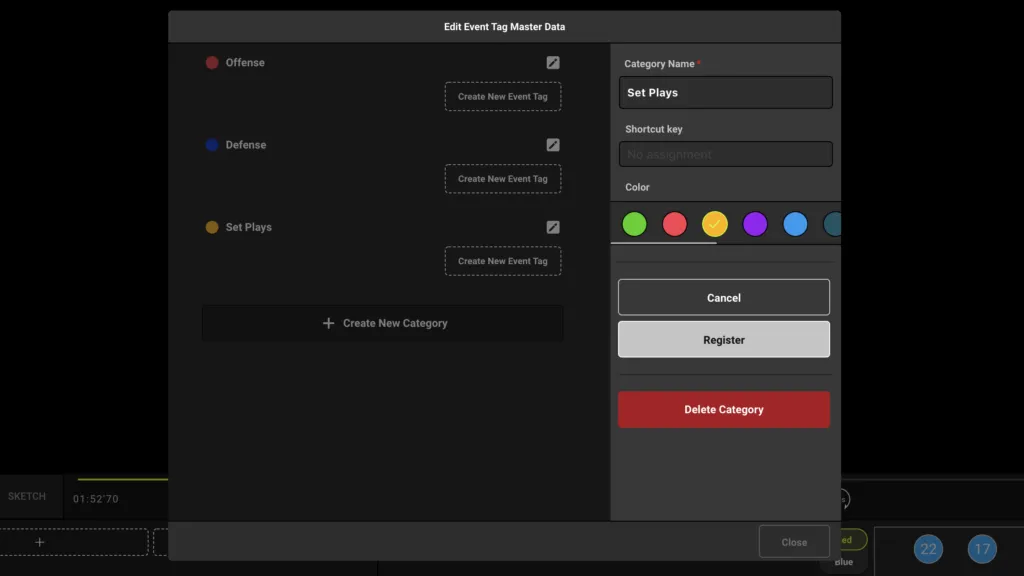Screen dimensions: 1024x576
Task: Select the checked yellow color swatch
Action: tap(714, 224)
